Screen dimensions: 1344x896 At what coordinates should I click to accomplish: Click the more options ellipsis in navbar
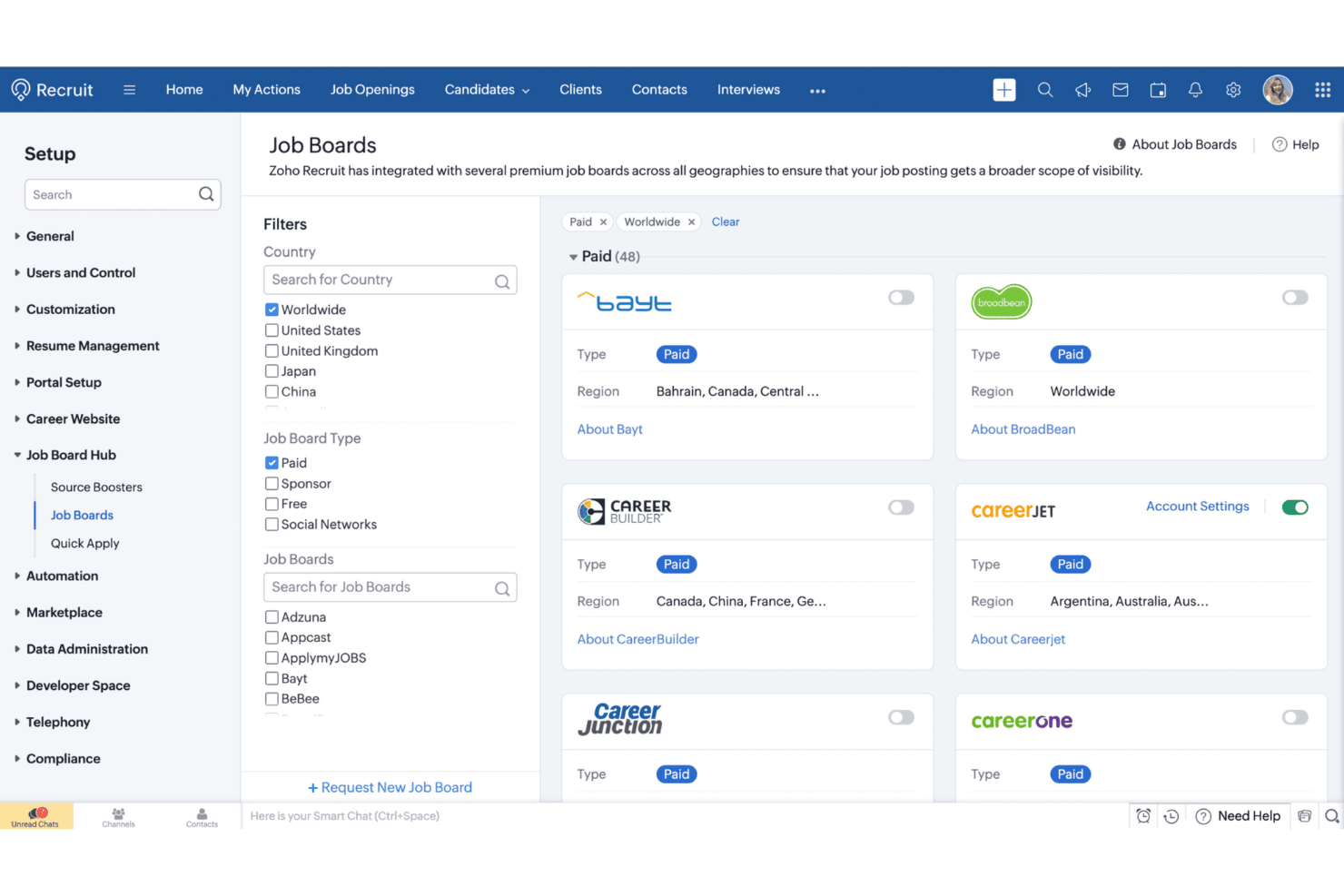[817, 91]
